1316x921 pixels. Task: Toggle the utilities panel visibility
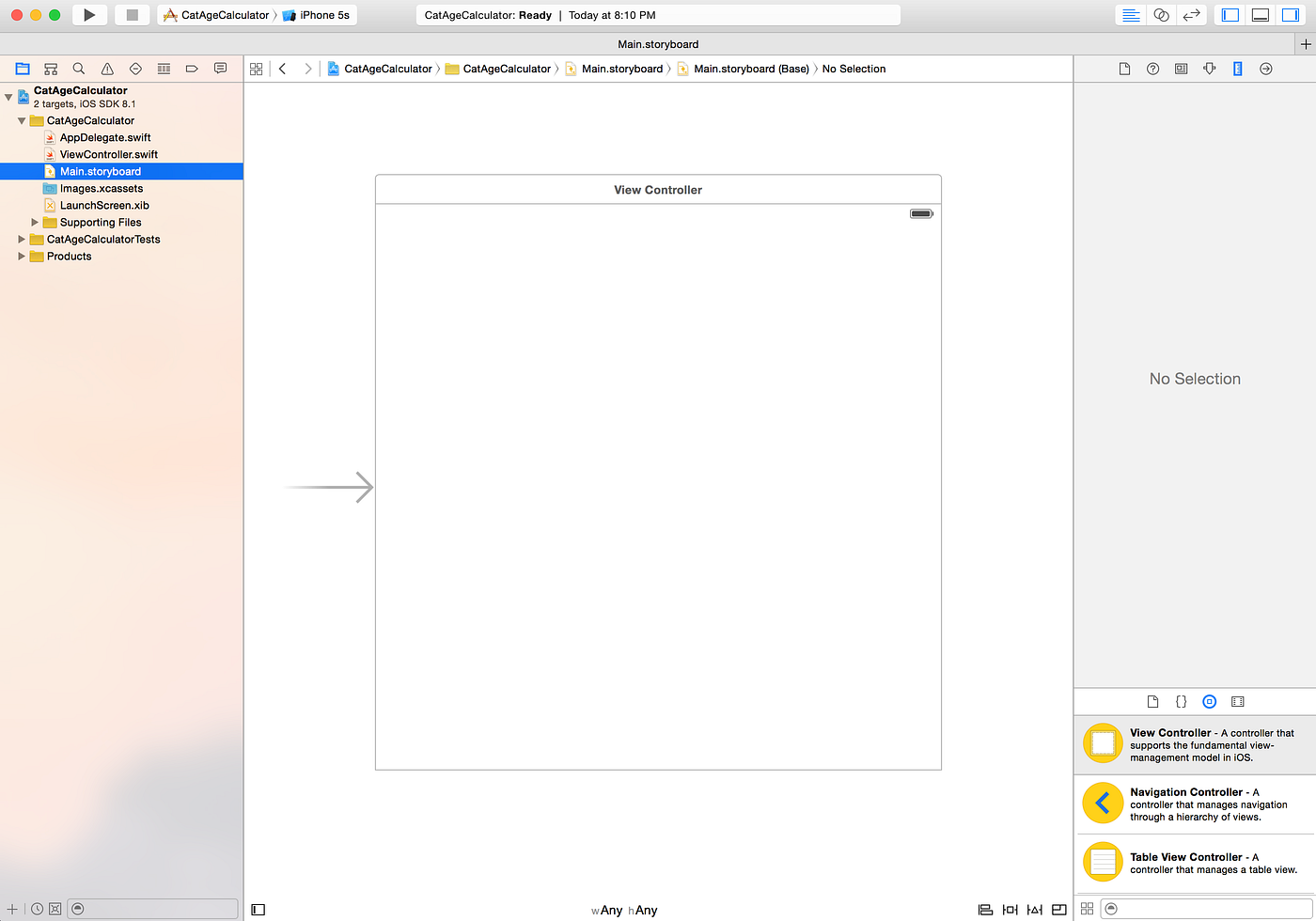[1290, 15]
